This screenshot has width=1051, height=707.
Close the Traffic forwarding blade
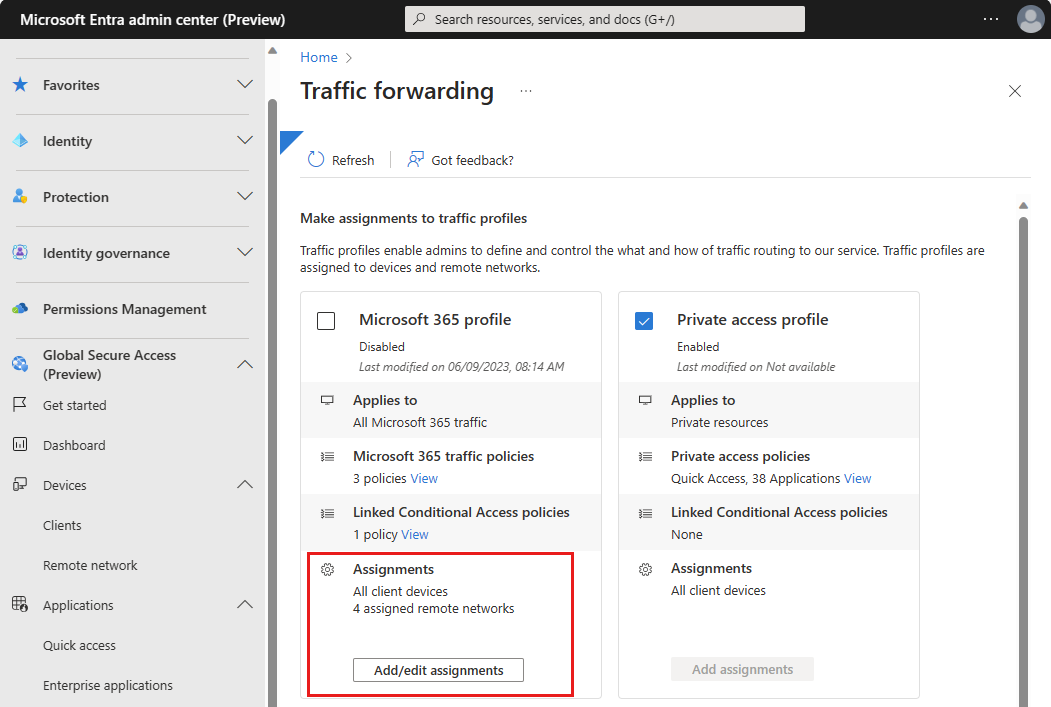pyautogui.click(x=1015, y=91)
